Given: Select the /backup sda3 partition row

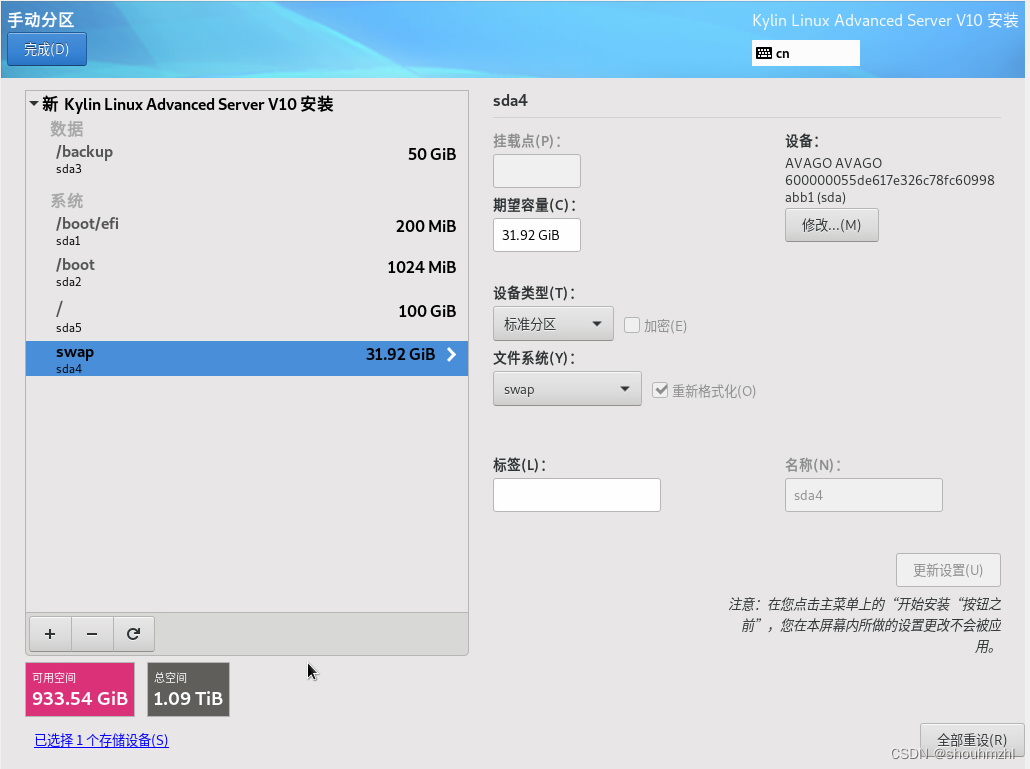Looking at the screenshot, I should click(x=247, y=159).
